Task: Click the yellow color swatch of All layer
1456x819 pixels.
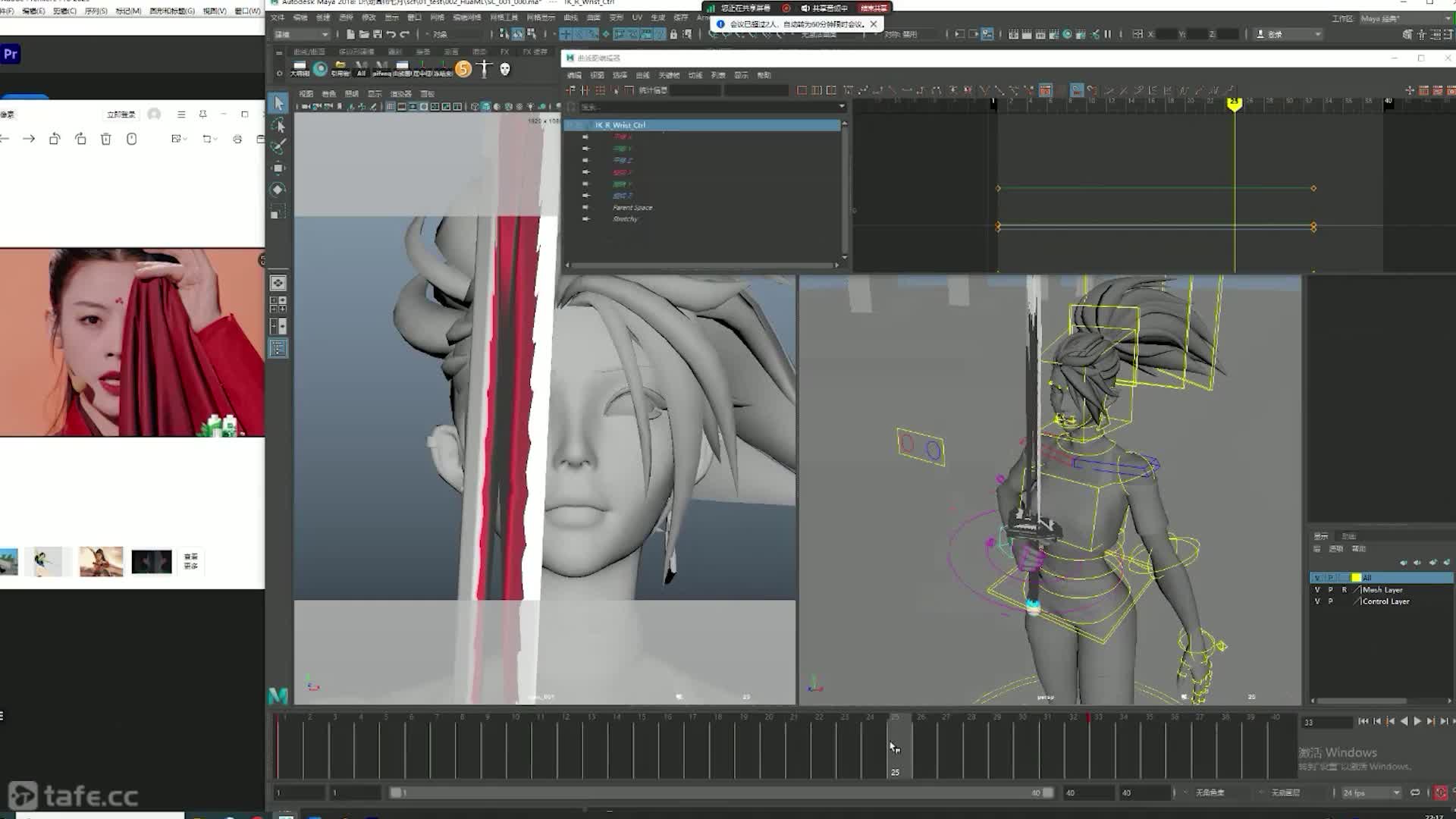Action: pyautogui.click(x=1356, y=578)
